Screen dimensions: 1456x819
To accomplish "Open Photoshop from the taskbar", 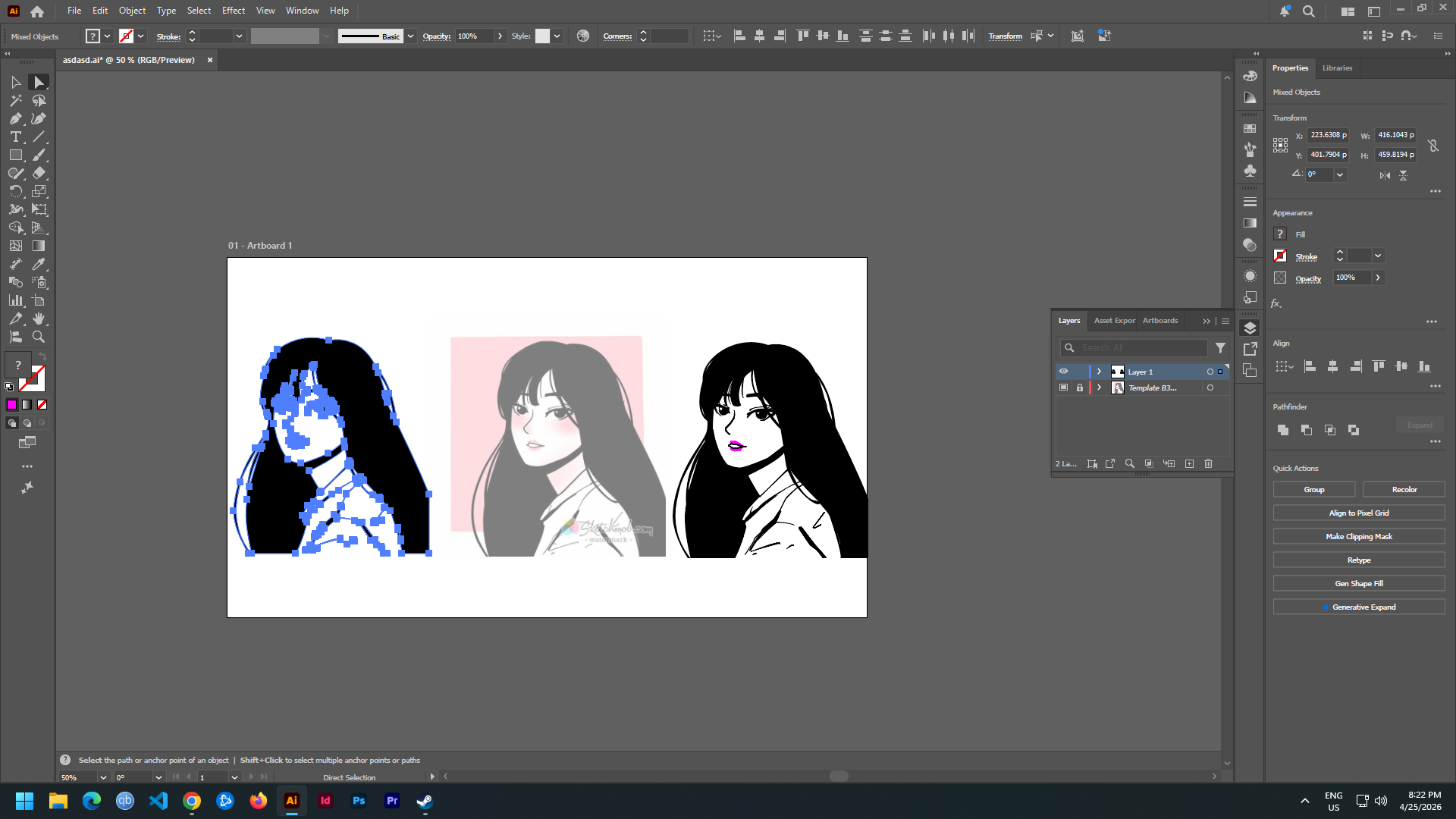I will point(359,801).
